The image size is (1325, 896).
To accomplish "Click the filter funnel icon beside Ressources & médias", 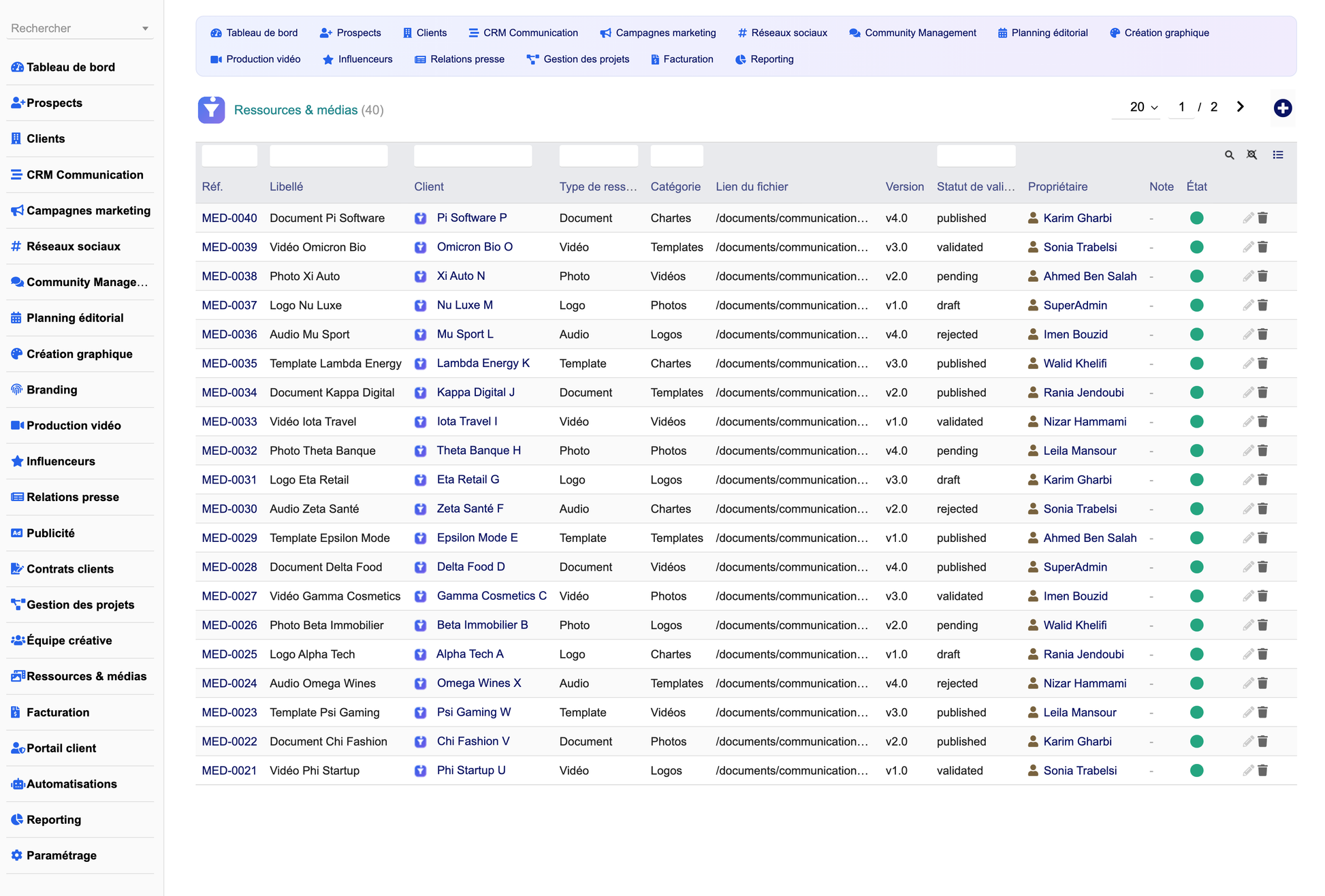I will (211, 110).
